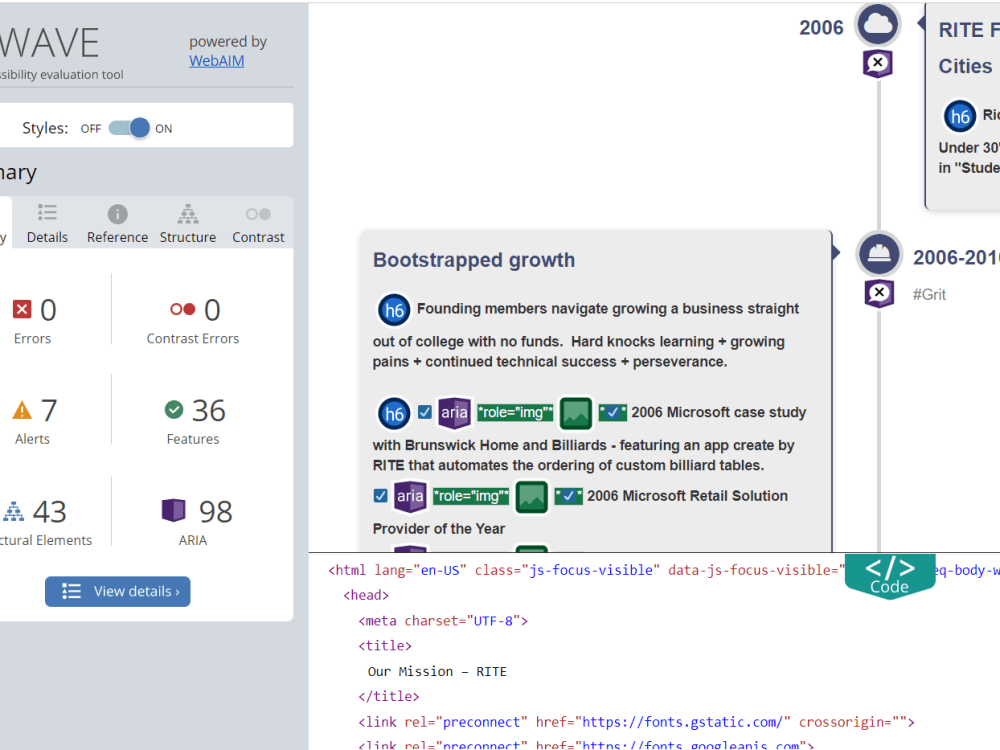Click the blue checkbox in Microsoft case study row
The height and width of the screenshot is (750, 1000).
425,412
